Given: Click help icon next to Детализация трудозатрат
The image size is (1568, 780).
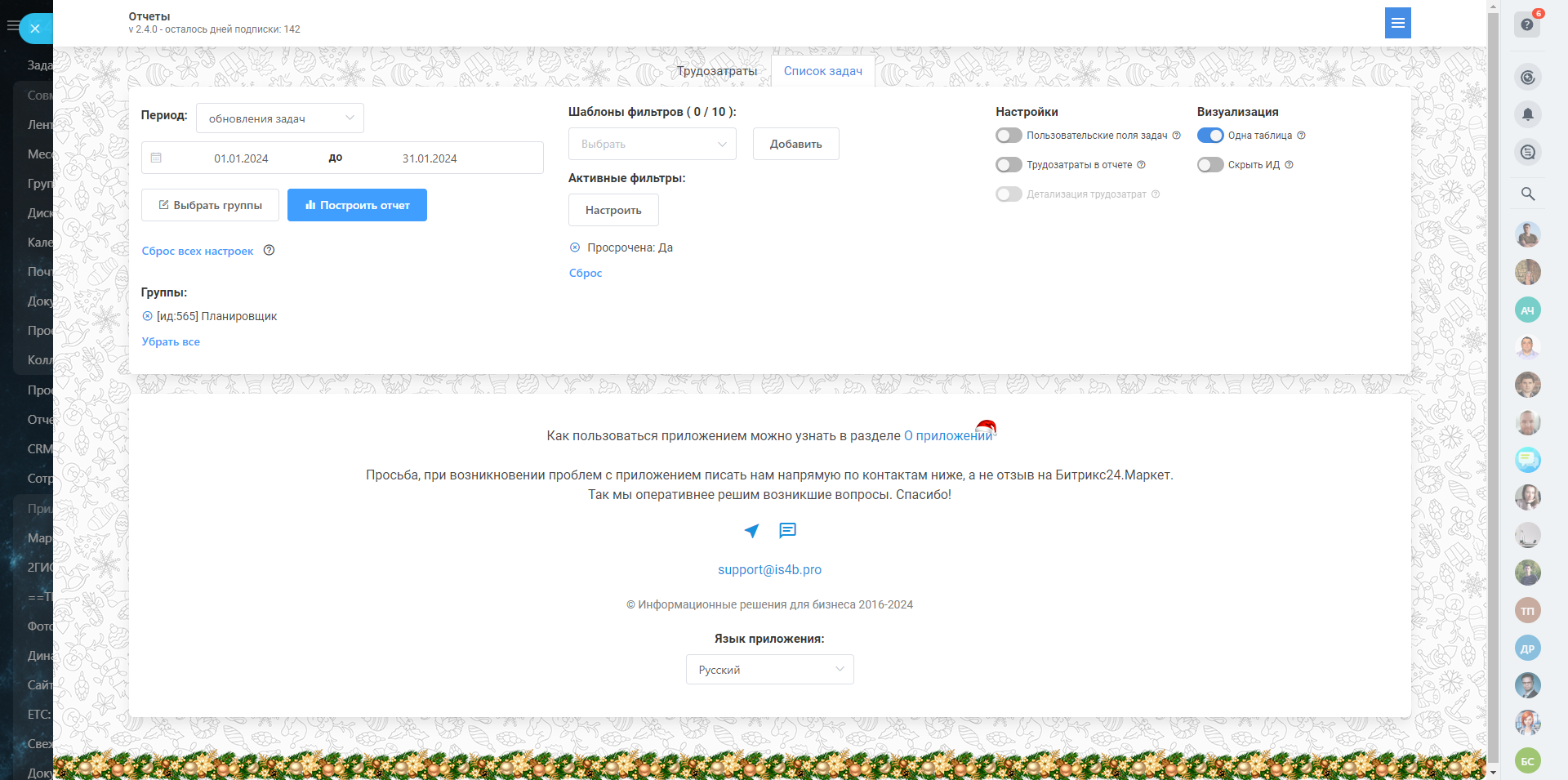Looking at the screenshot, I should (x=1156, y=194).
